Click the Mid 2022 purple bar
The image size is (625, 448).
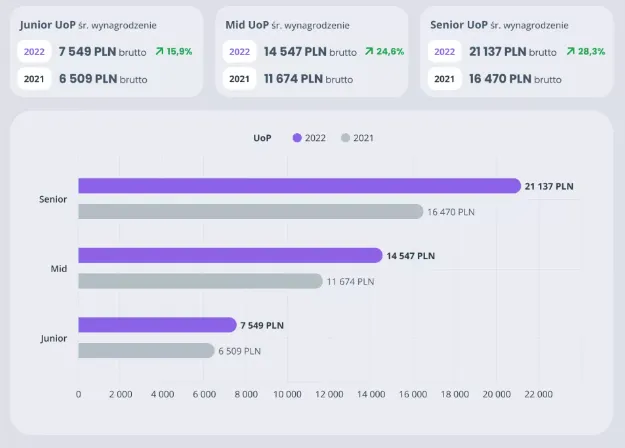230,255
